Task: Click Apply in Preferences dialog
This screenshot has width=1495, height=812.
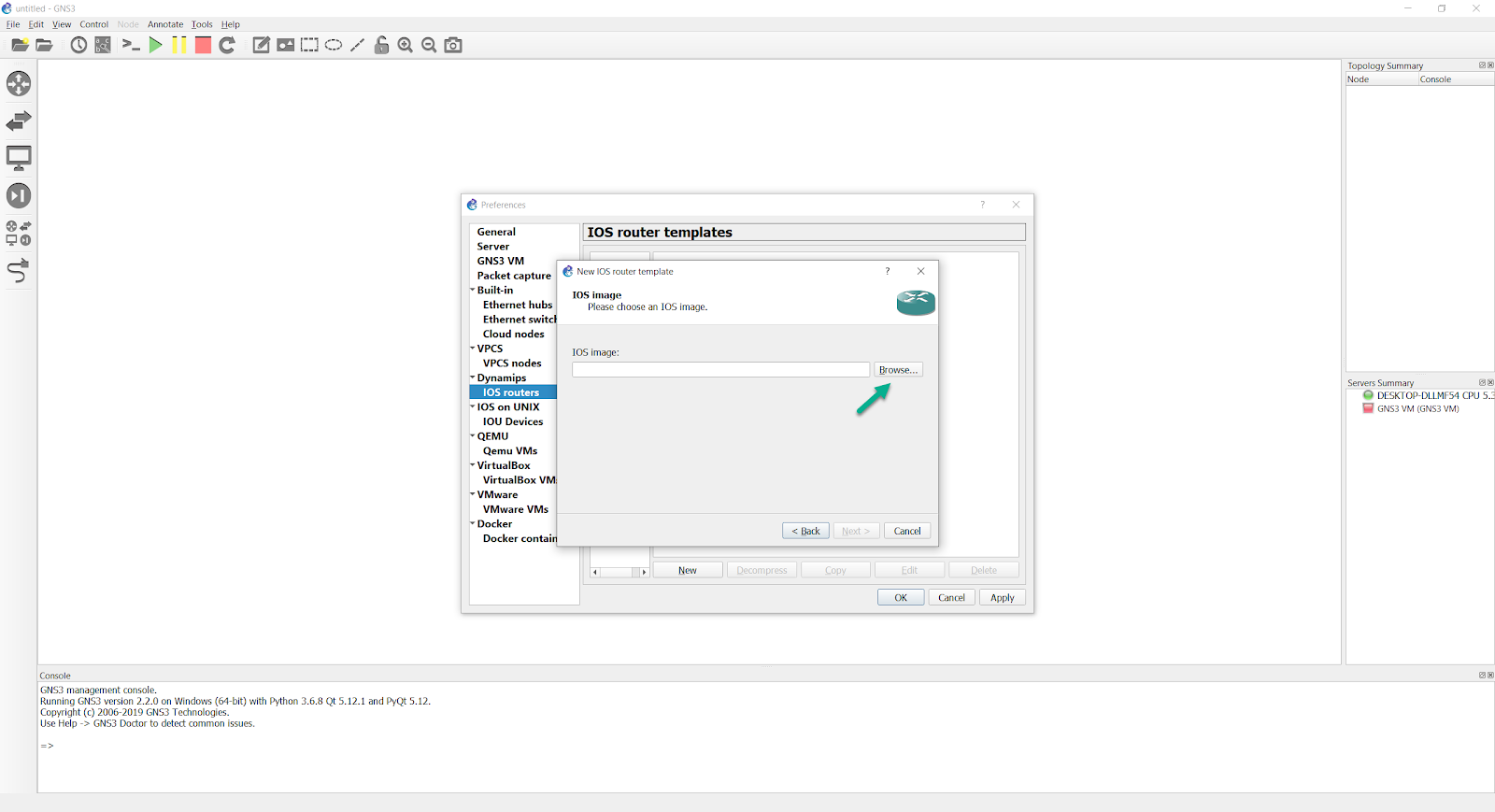Action: [x=1003, y=597]
